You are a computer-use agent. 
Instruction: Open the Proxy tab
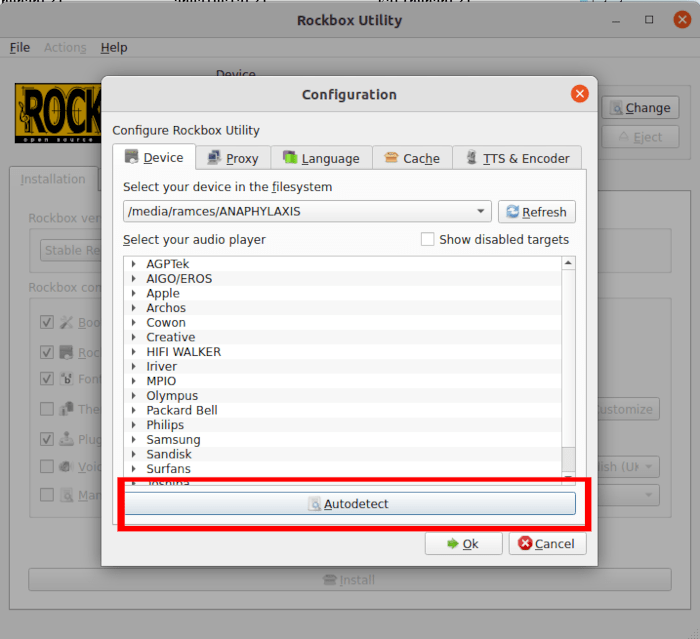click(x=233, y=159)
